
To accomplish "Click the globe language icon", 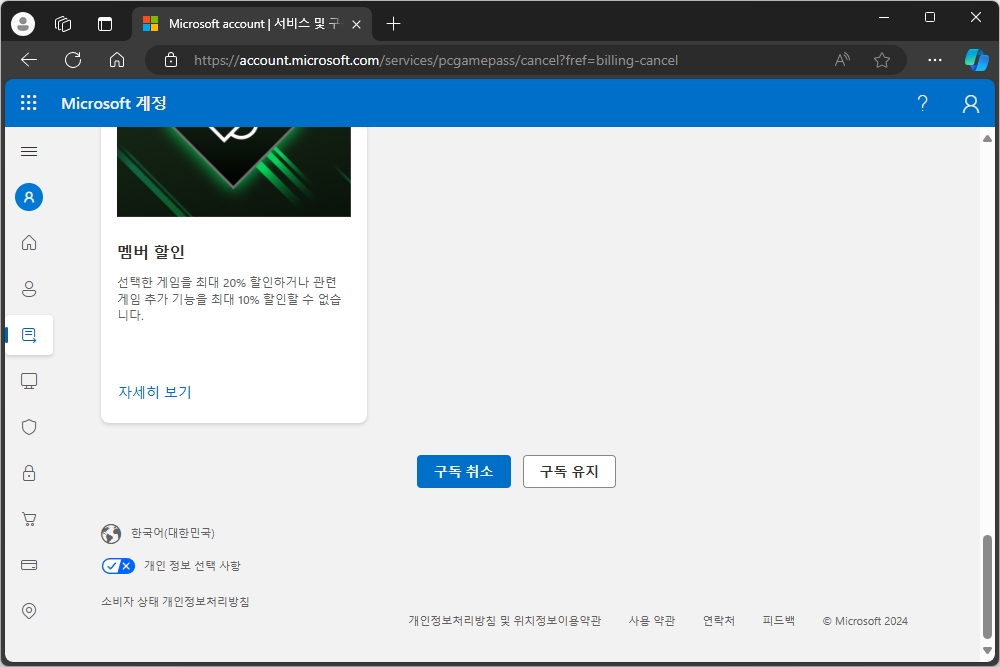I will pyautogui.click(x=111, y=533).
